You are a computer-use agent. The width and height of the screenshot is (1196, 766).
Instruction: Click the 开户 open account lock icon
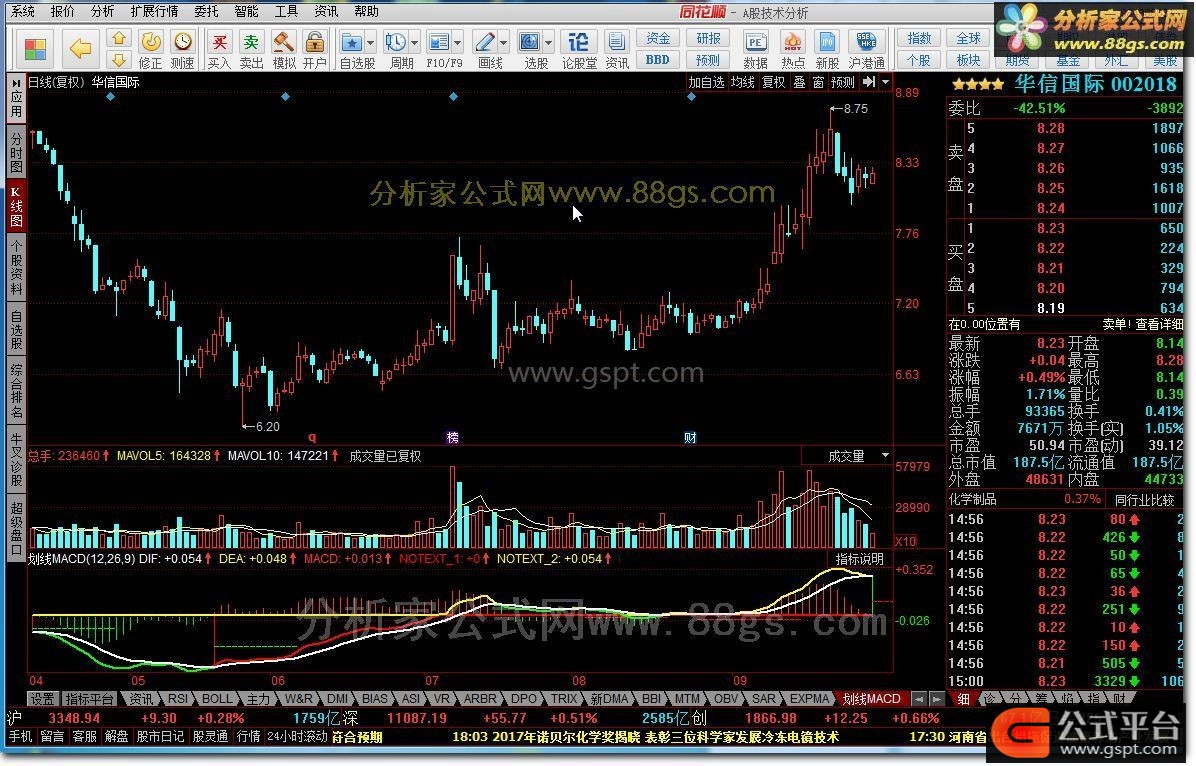pyautogui.click(x=314, y=50)
